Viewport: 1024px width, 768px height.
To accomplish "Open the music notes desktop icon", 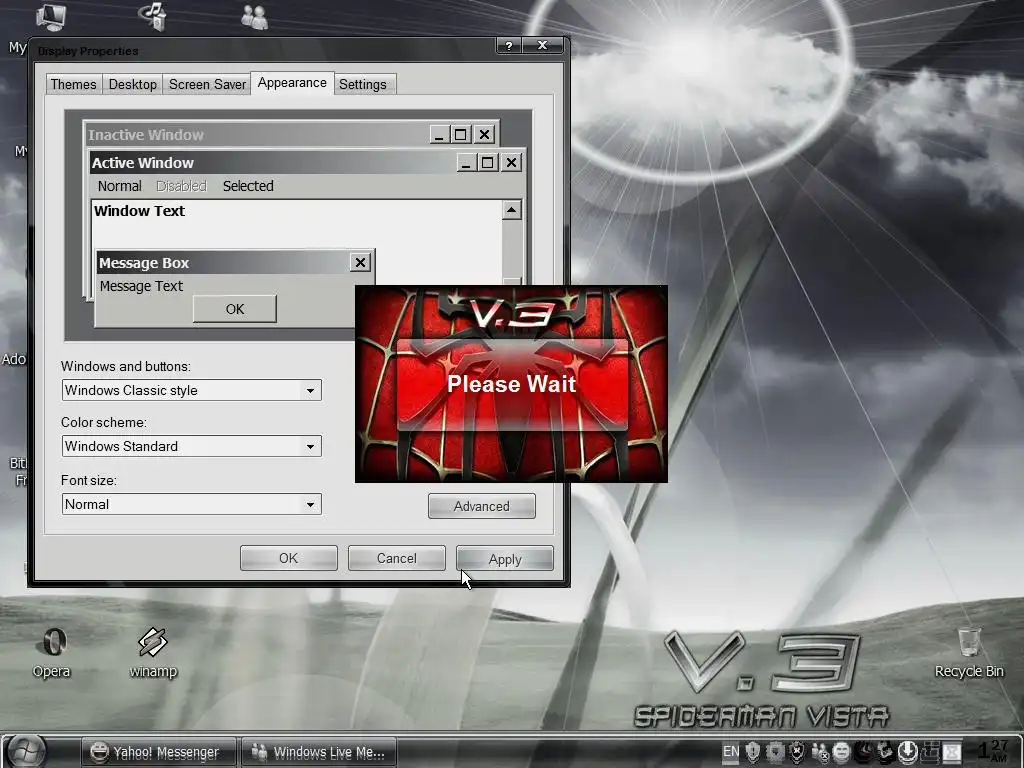I will (154, 16).
